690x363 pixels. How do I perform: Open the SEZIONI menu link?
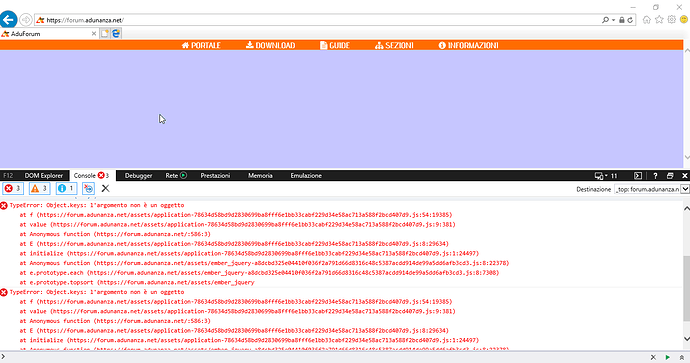click(394, 45)
